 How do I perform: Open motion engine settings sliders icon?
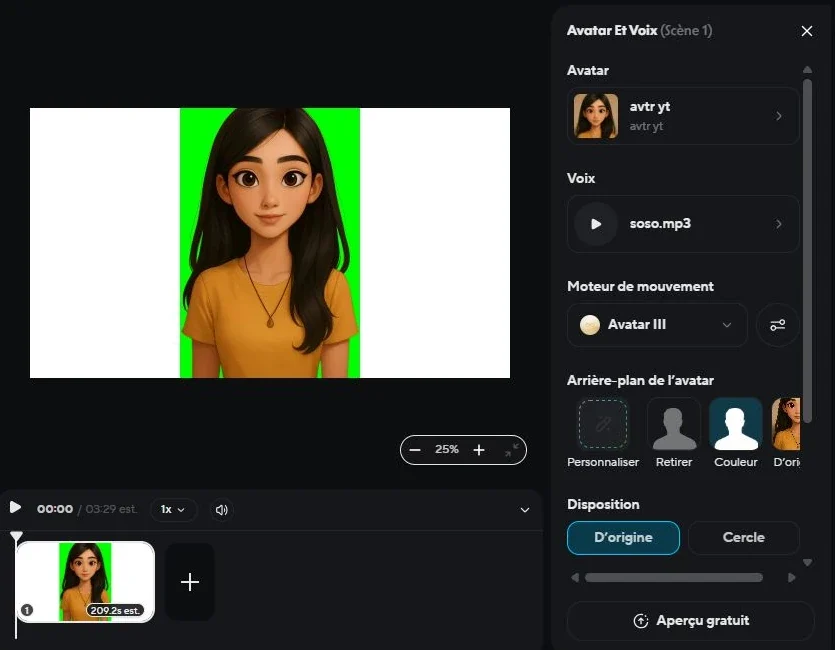click(777, 325)
